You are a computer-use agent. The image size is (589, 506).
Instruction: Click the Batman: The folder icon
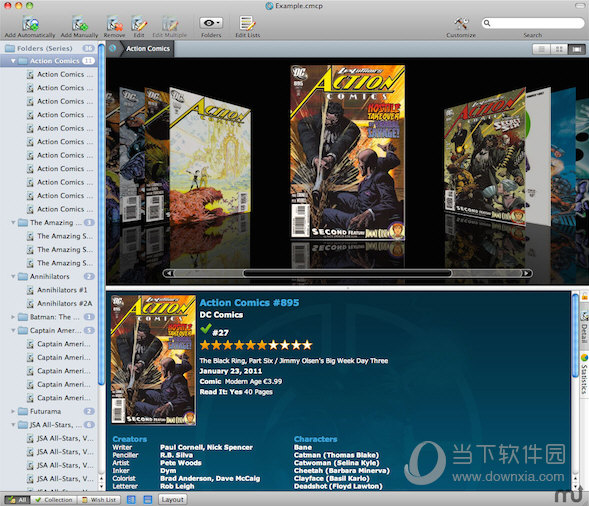[x=23, y=317]
